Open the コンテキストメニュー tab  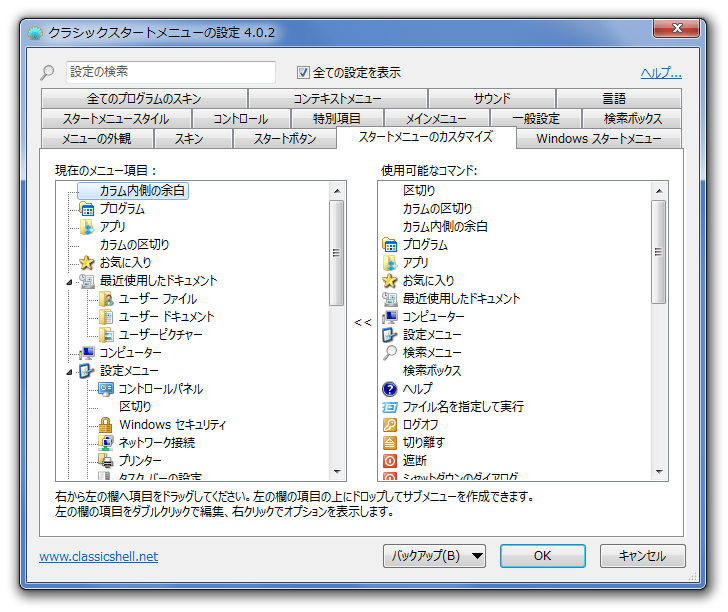pyautogui.click(x=338, y=98)
